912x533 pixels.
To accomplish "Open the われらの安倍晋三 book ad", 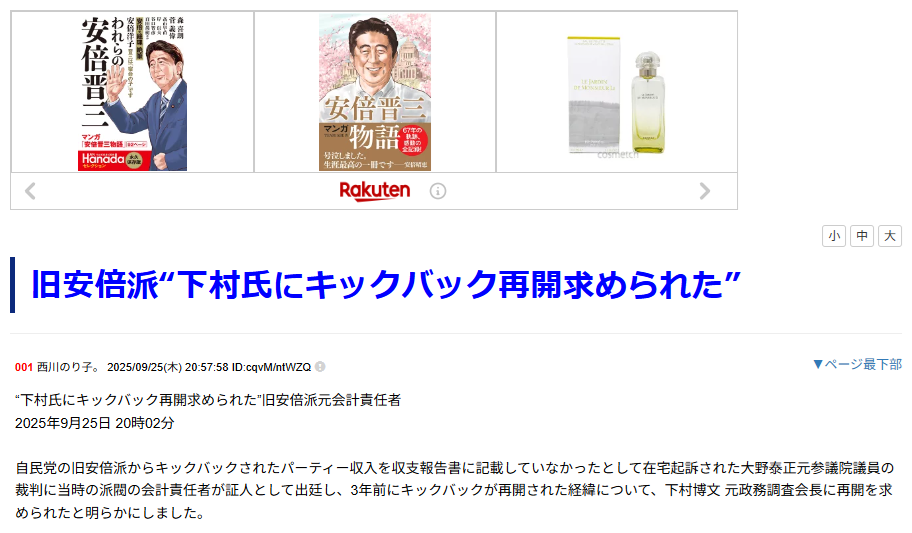I will pyautogui.click(x=133, y=93).
